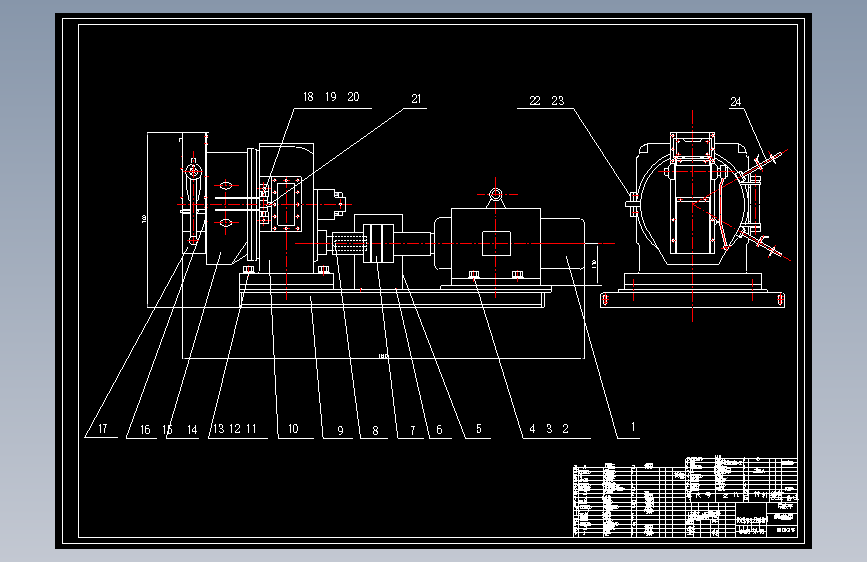The height and width of the screenshot is (562, 867).
Task: Click callout number 14
Action: (x=192, y=430)
